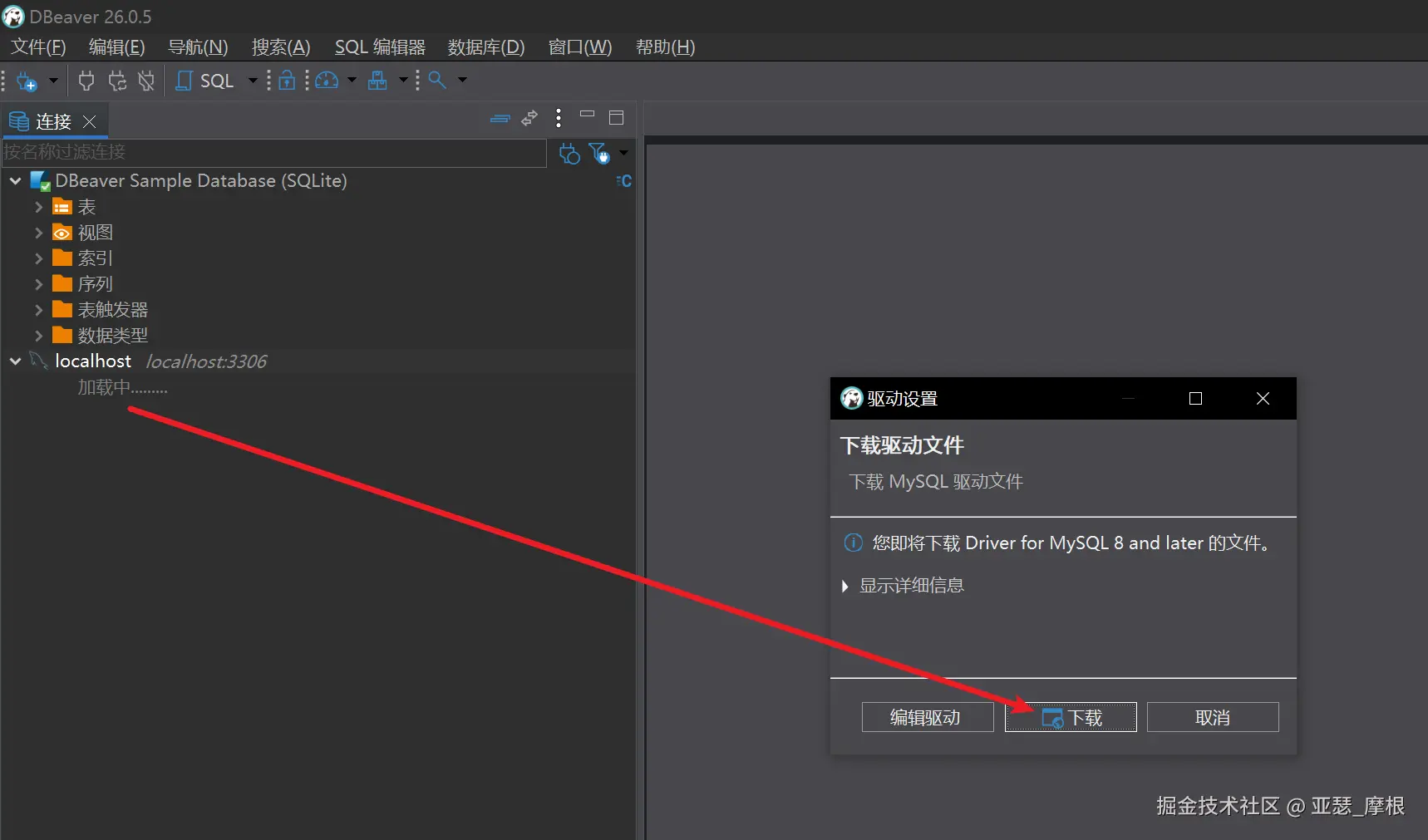Open the 连接 panel three-dot view menu
Viewport: 1428px width, 840px height.
pyautogui.click(x=559, y=118)
